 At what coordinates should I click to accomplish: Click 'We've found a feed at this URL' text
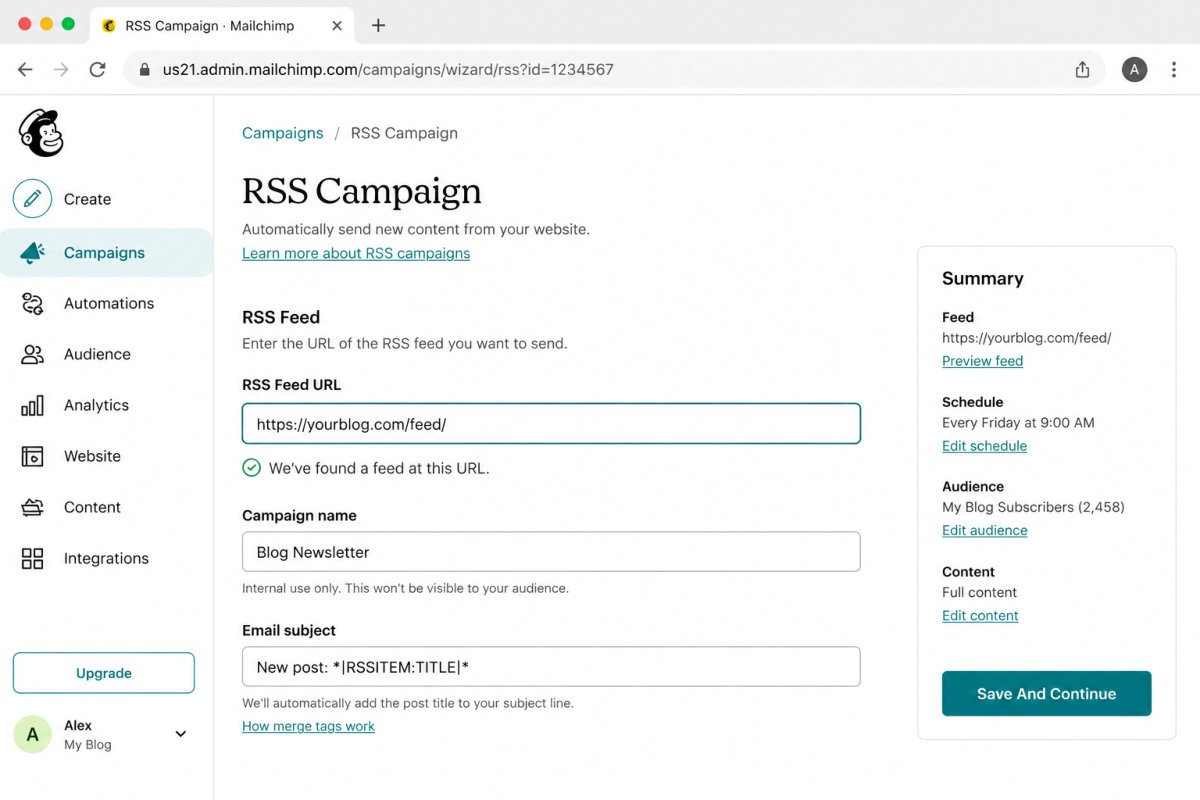pos(379,468)
